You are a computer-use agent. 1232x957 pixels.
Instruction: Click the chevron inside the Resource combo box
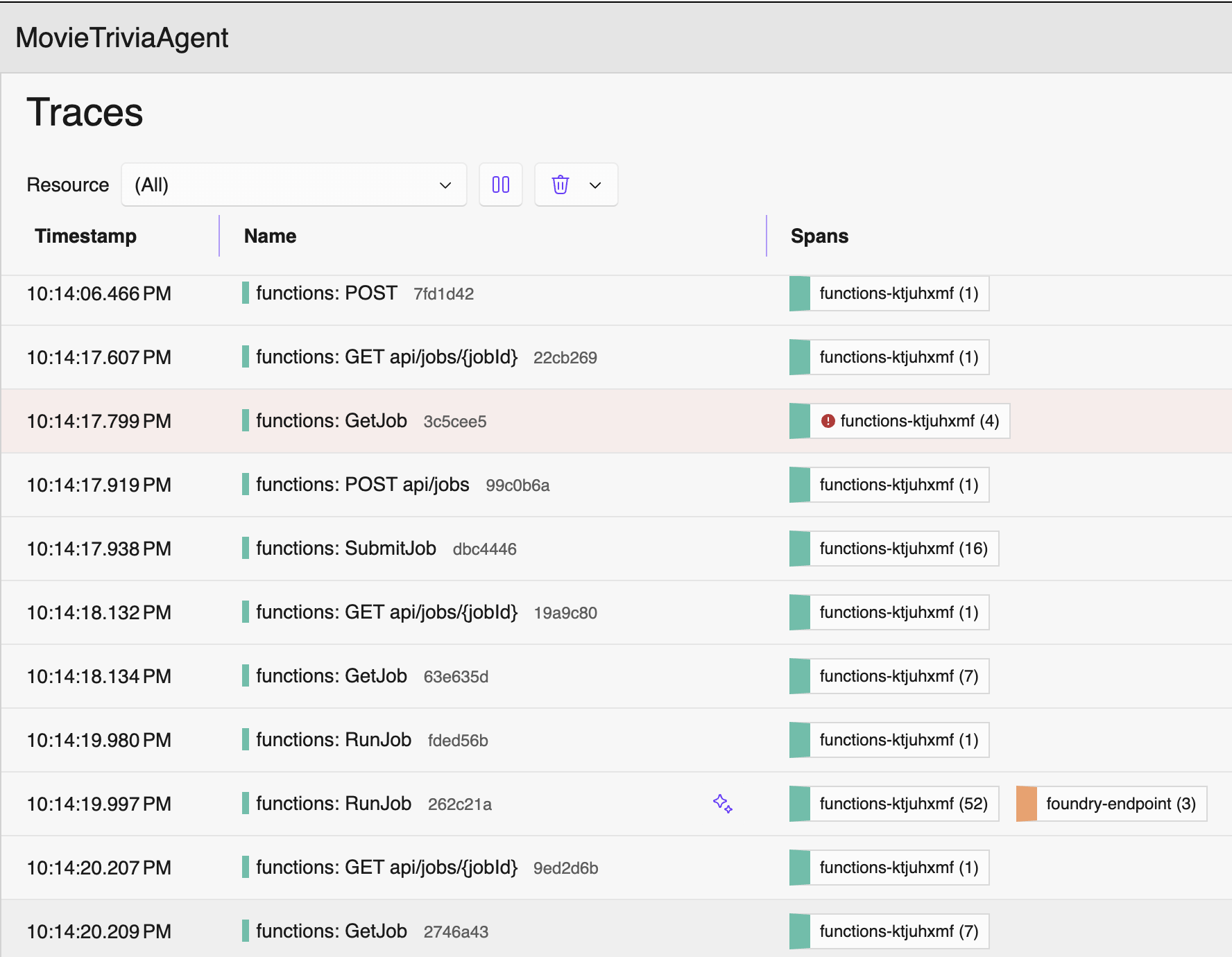(x=445, y=184)
